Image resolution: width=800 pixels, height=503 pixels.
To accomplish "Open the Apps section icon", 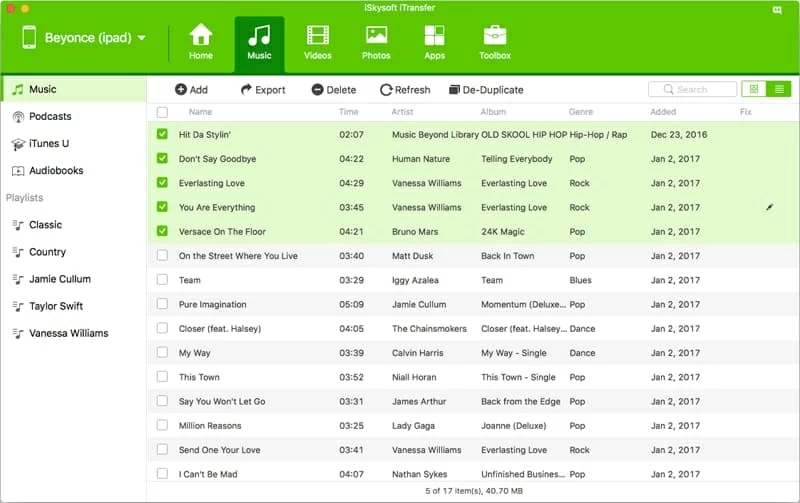I will pyautogui.click(x=434, y=37).
